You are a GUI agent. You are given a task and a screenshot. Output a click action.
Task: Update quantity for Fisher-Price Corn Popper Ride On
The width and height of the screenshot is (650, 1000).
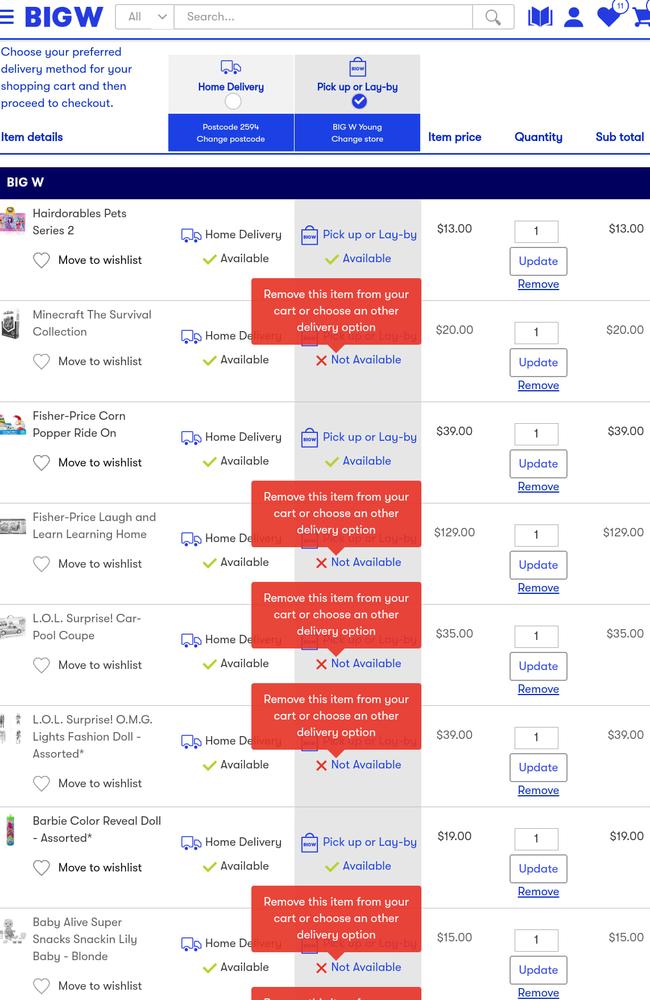[538, 464]
